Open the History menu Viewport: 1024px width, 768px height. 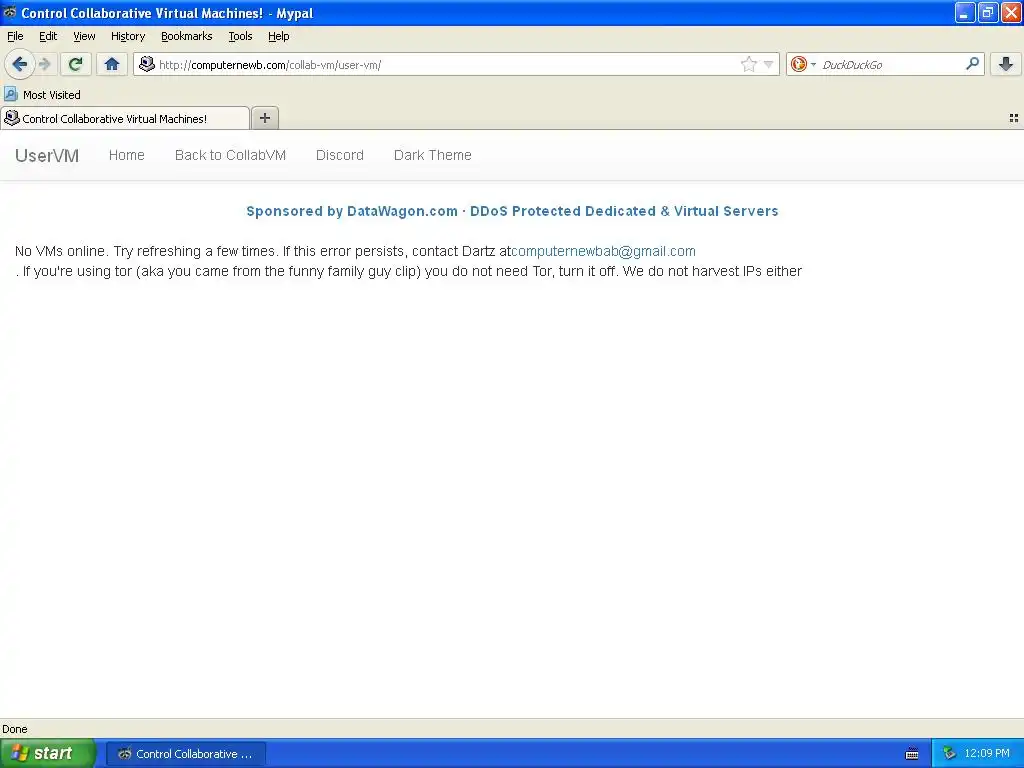point(128,36)
